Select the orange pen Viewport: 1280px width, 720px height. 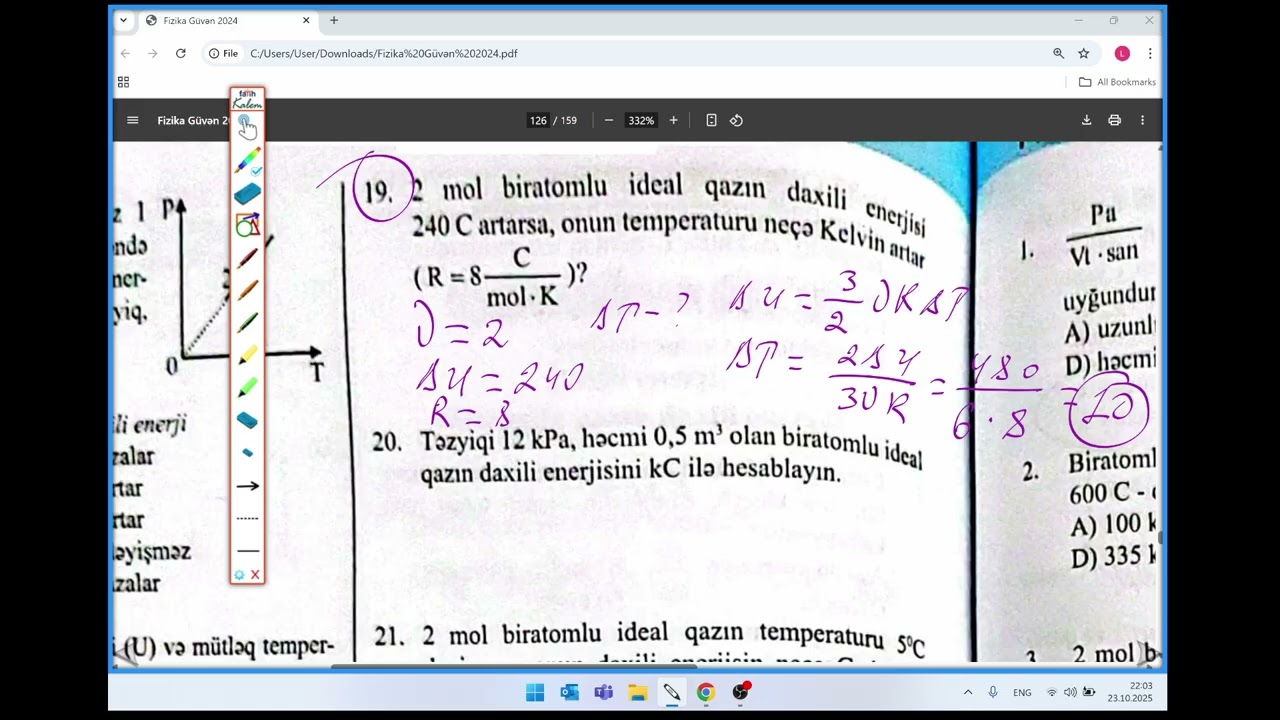click(247, 290)
